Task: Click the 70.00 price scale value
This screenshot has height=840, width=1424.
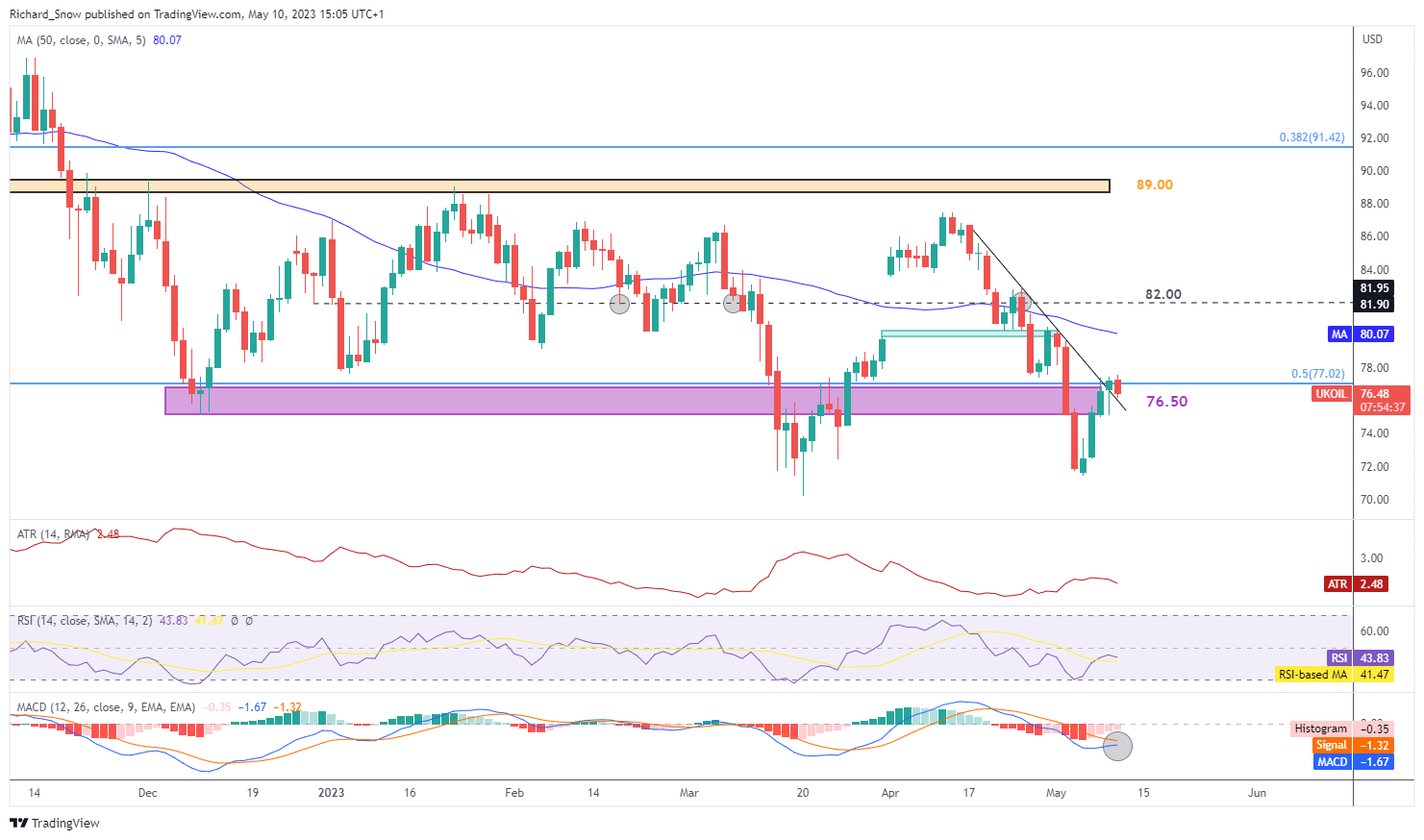Action: tap(1375, 500)
